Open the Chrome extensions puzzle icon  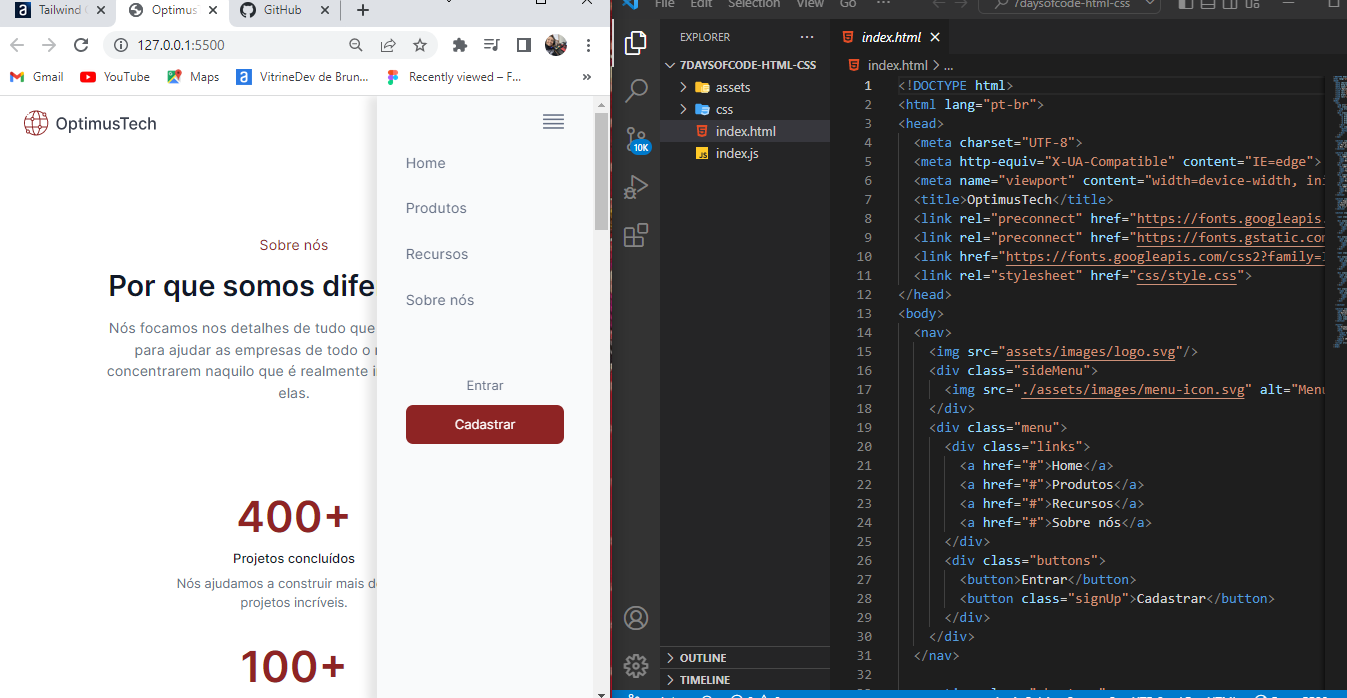click(x=459, y=44)
